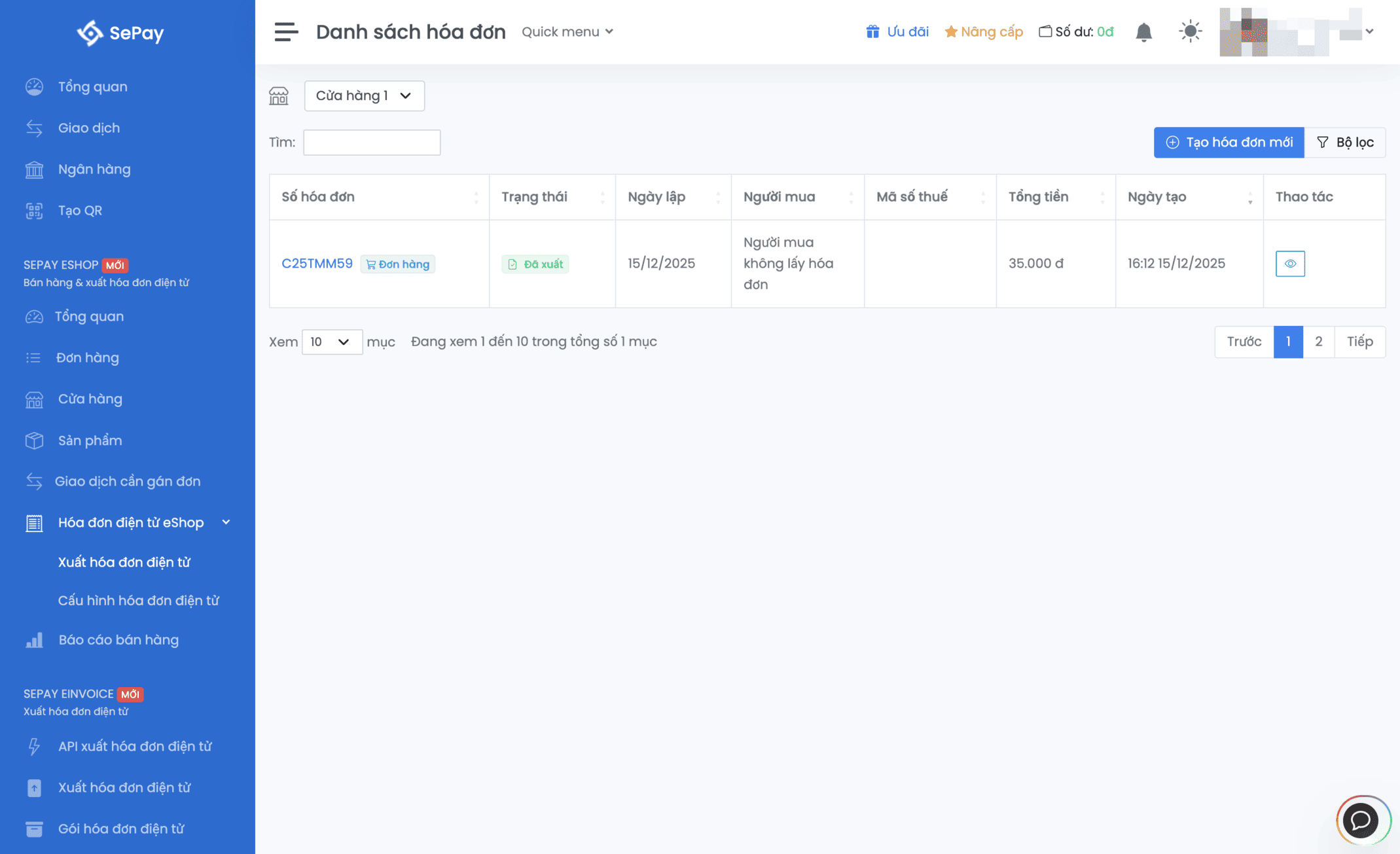Screen dimensions: 1400x854
Task: Select Cấu hình hóa đơn điện tử submenu
Action: [138, 600]
